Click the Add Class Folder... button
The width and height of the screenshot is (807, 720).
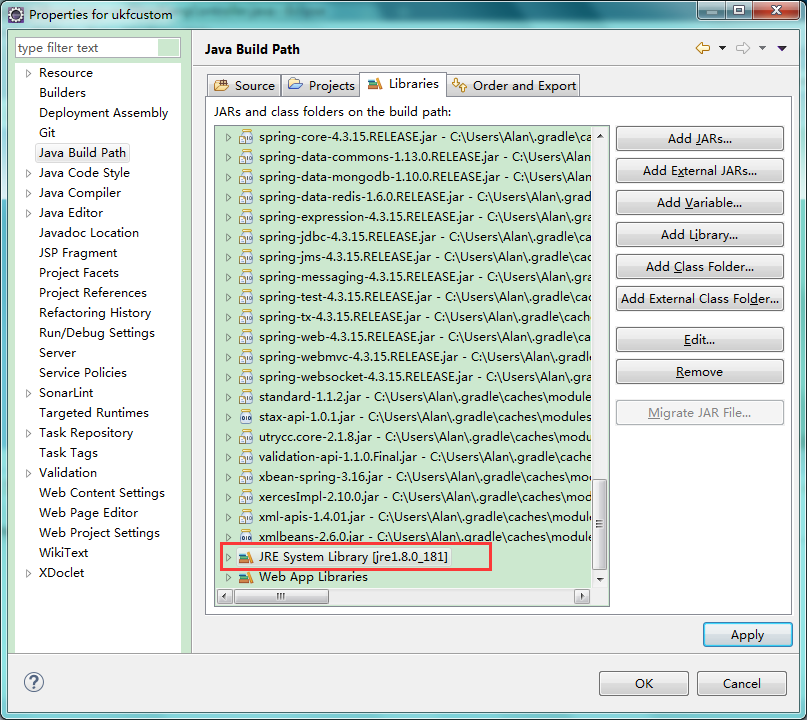point(699,267)
